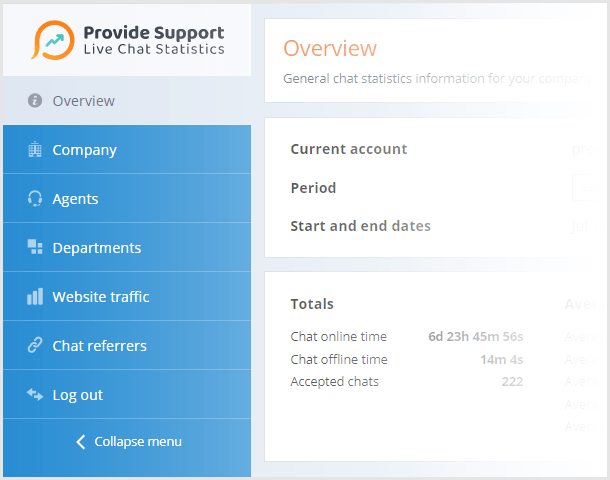Navigate to Chat referrers
610x480 pixels.
pos(100,346)
